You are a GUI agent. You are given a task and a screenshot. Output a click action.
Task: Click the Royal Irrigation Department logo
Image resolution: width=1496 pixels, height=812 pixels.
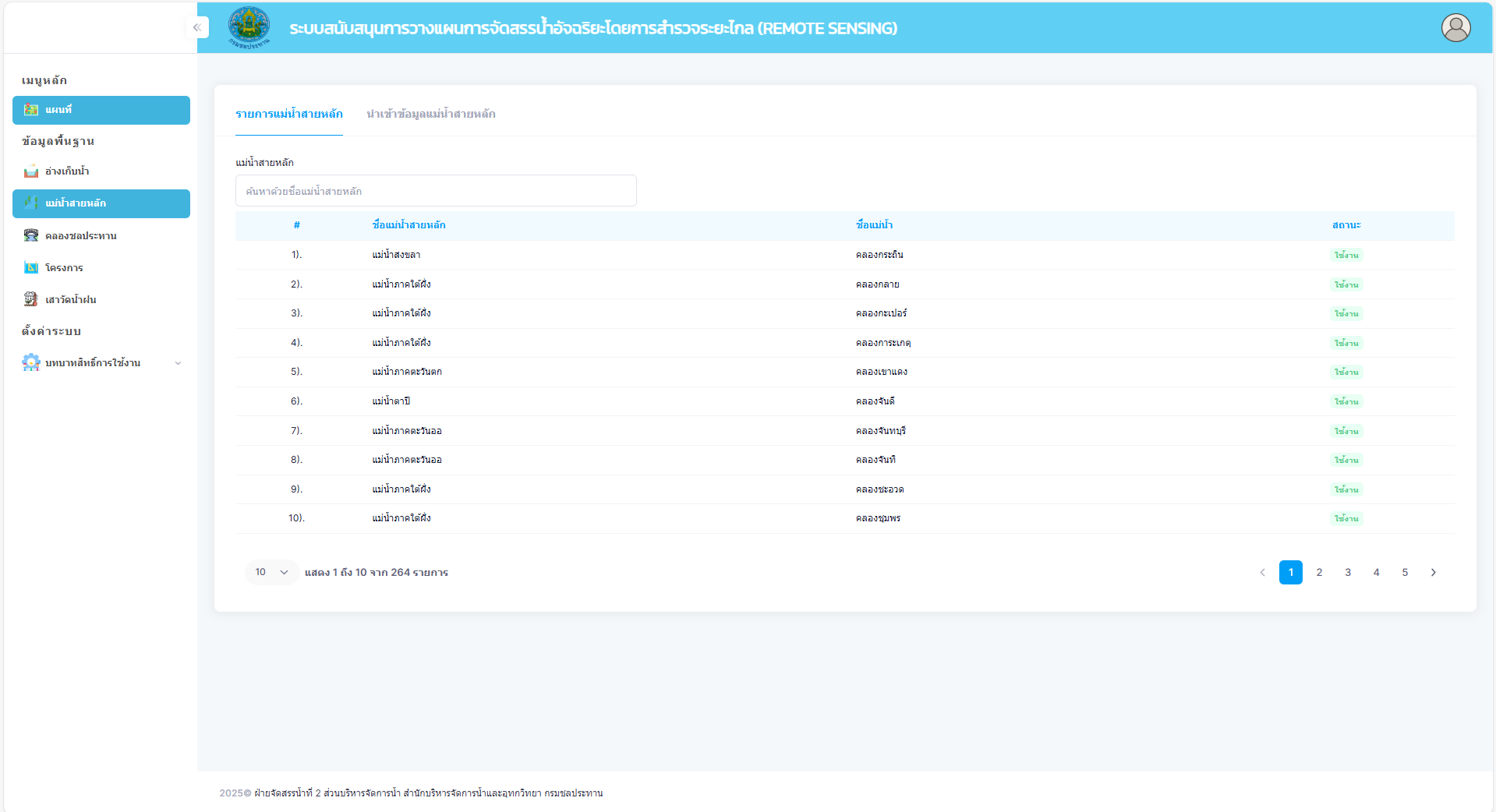click(x=249, y=27)
